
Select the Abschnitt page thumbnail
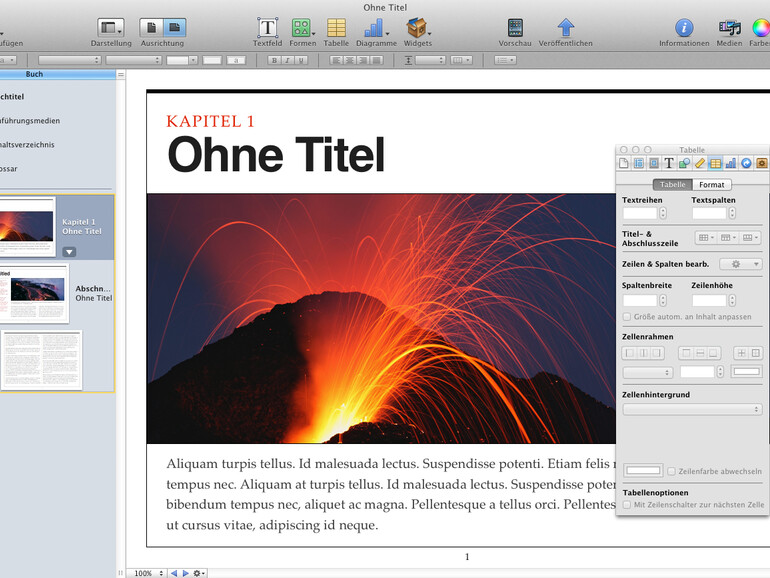click(36, 293)
